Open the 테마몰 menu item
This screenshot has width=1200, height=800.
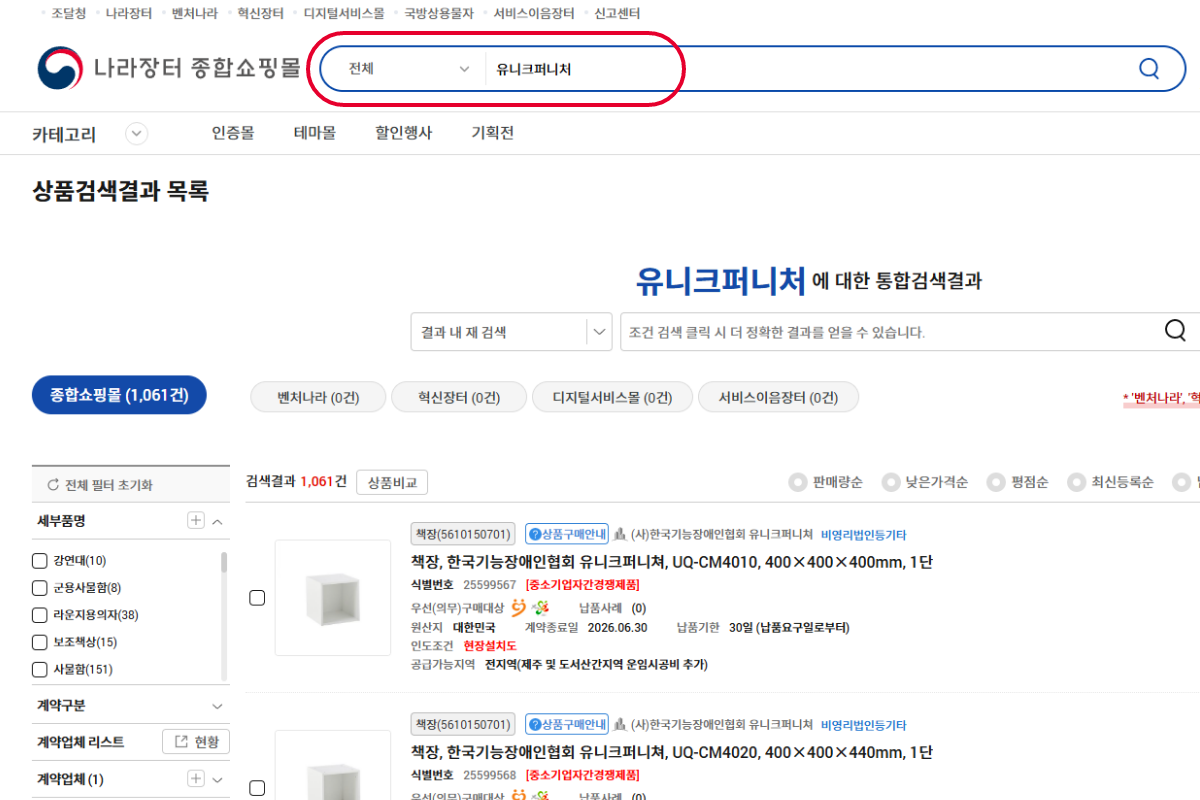314,133
